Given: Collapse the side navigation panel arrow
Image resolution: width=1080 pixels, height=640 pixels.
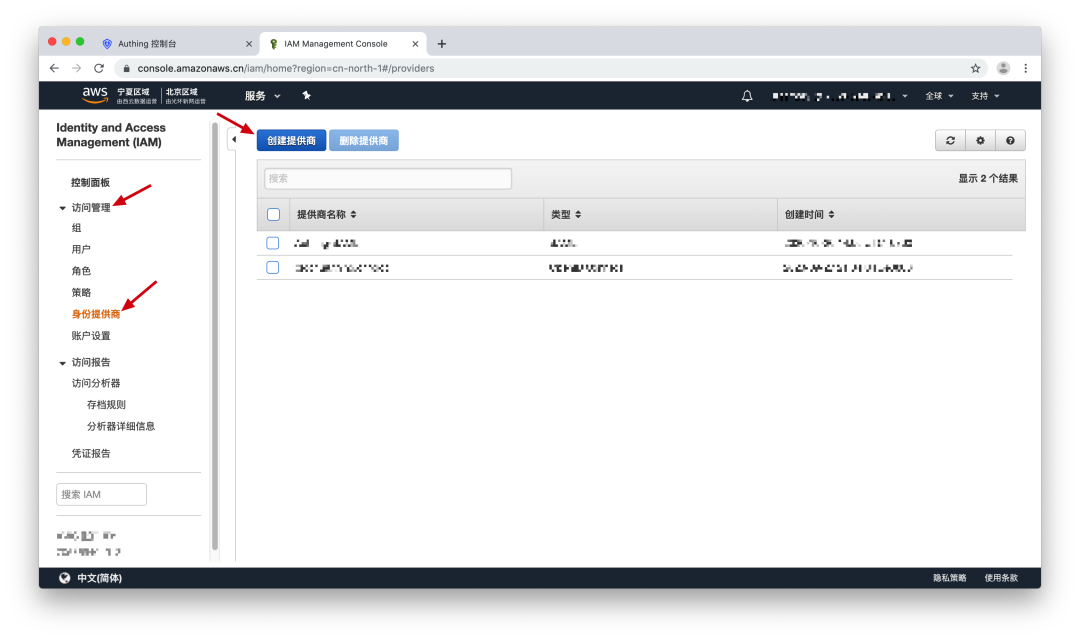Looking at the screenshot, I should 233,140.
